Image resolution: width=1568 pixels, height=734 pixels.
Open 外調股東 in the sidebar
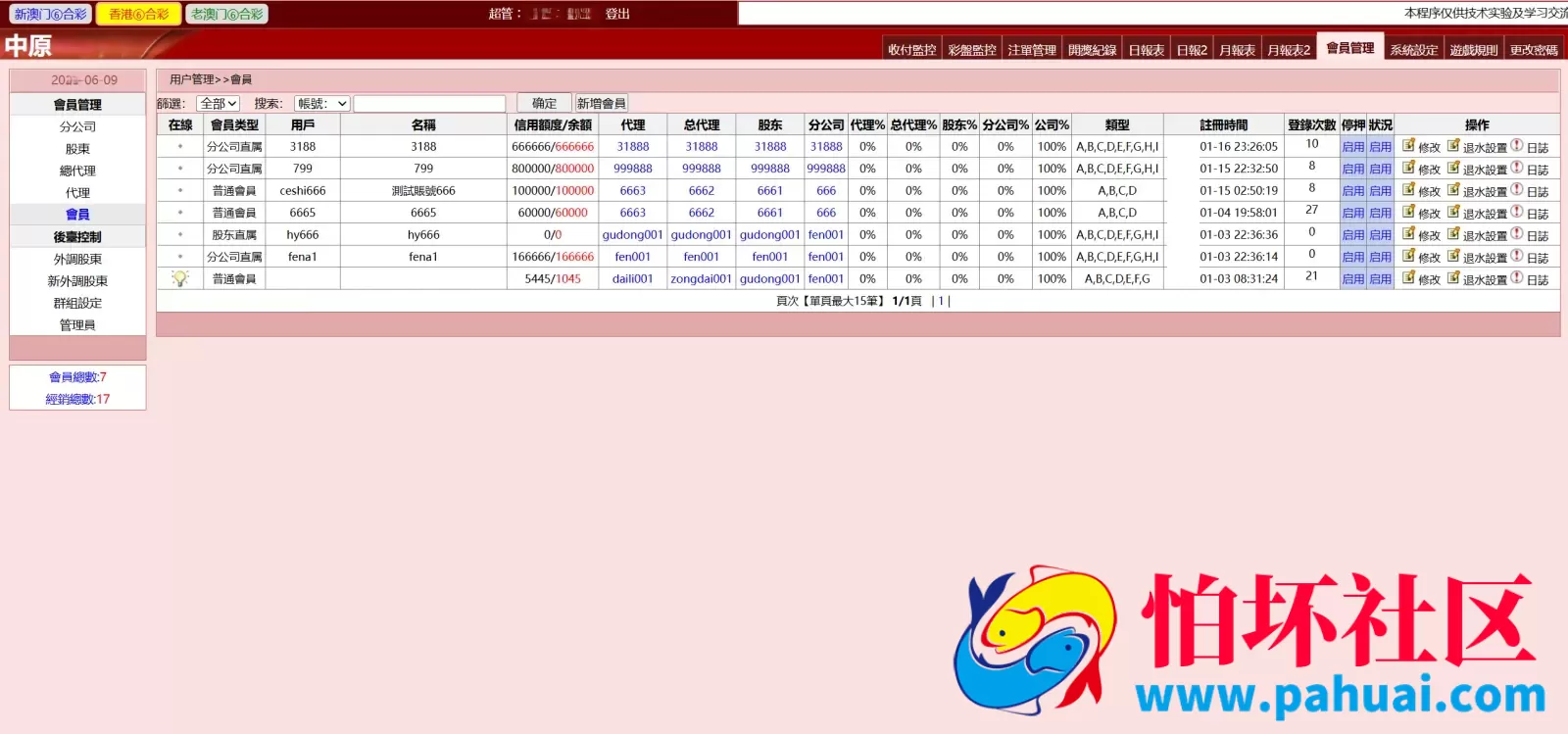(77, 259)
